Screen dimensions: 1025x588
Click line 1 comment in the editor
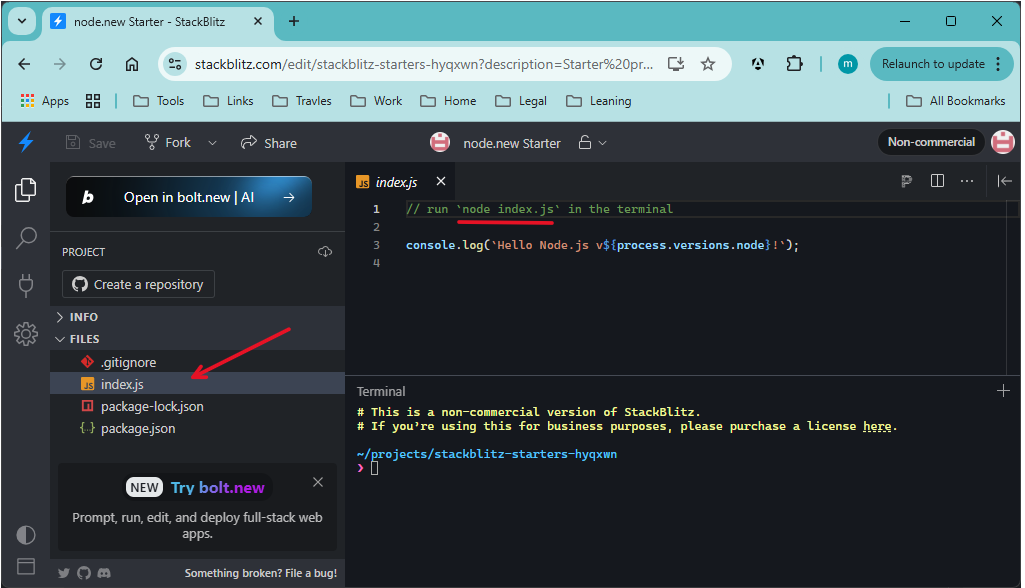539,209
